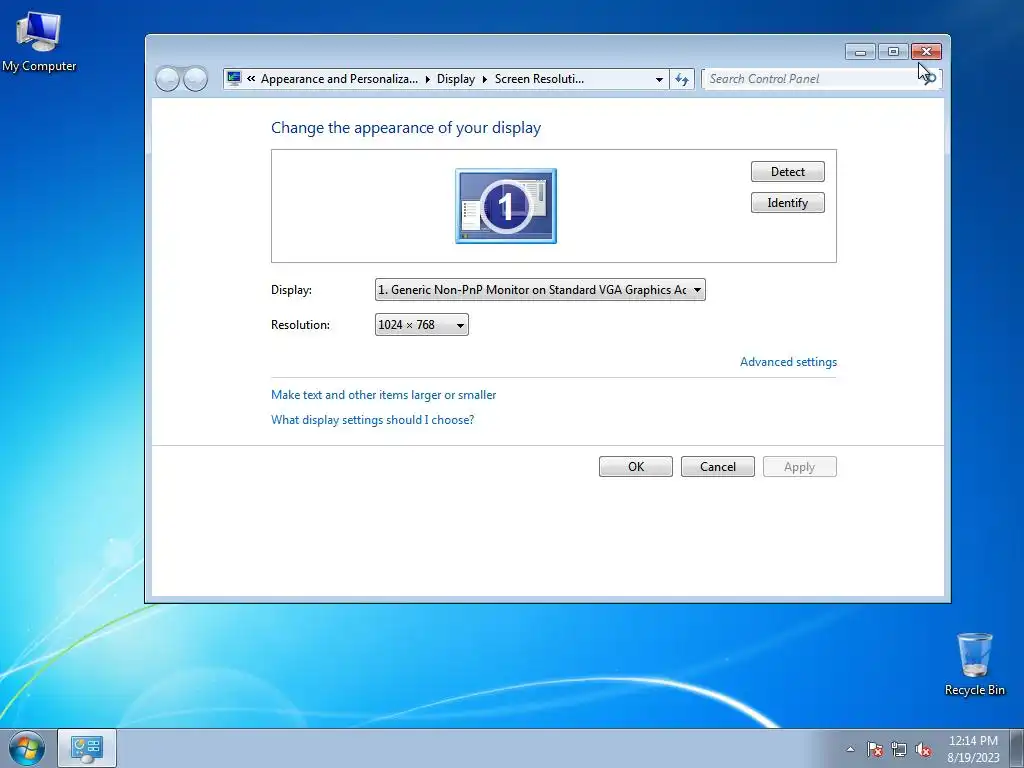Click the network tray icon
The image size is (1024, 768).
899,749
